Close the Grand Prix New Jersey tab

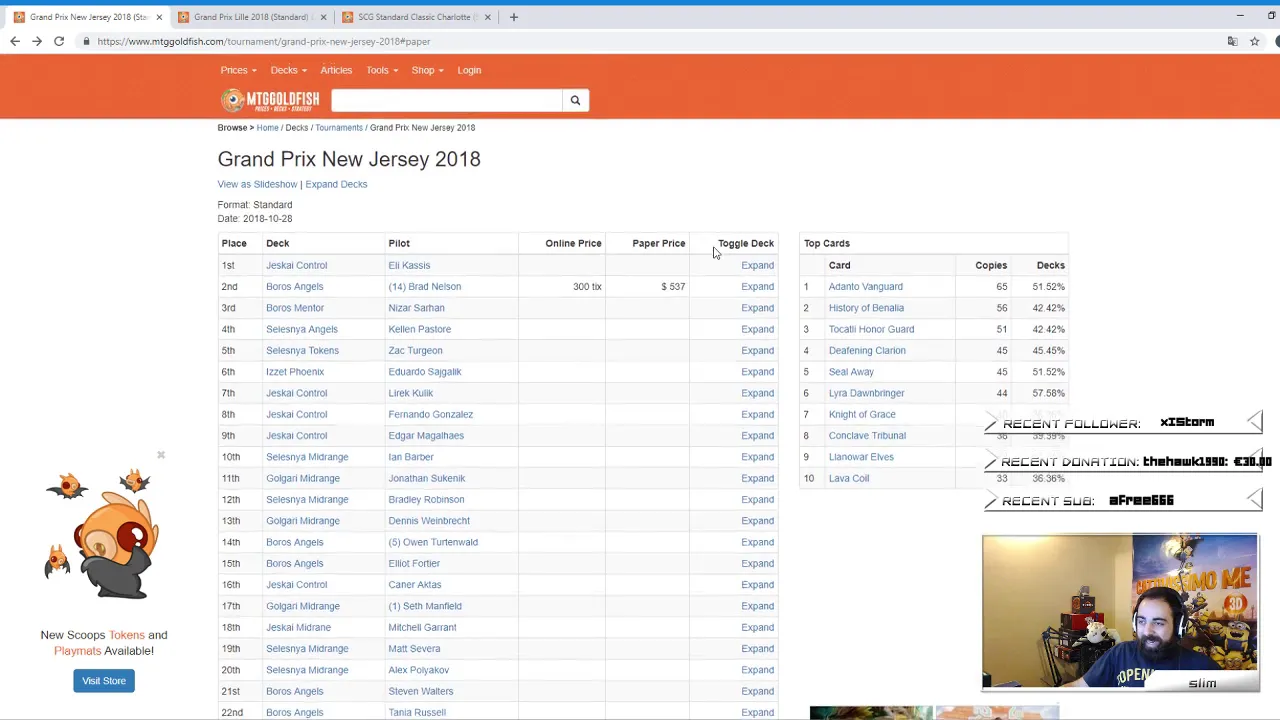coord(158,17)
